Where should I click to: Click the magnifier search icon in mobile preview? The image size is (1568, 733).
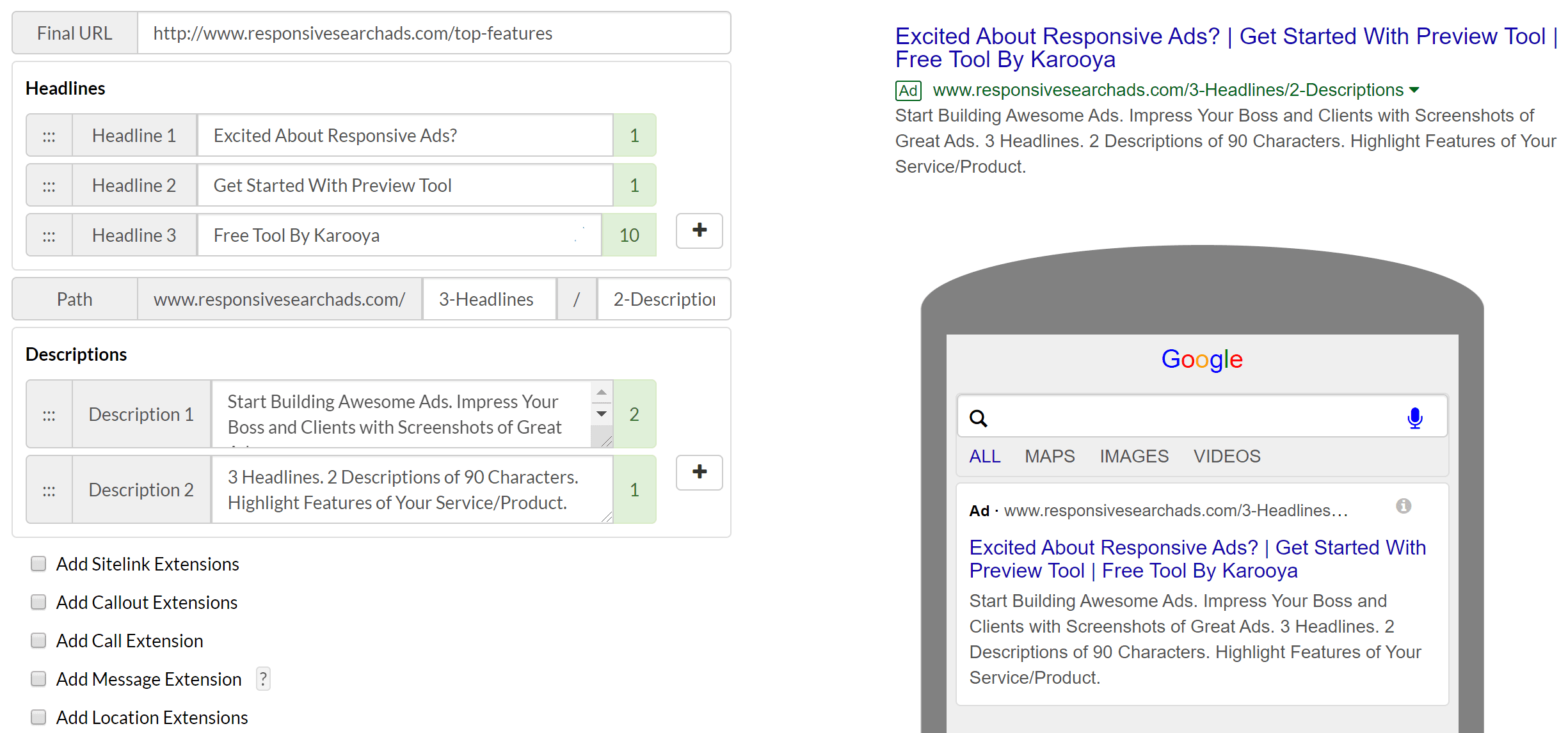(978, 418)
